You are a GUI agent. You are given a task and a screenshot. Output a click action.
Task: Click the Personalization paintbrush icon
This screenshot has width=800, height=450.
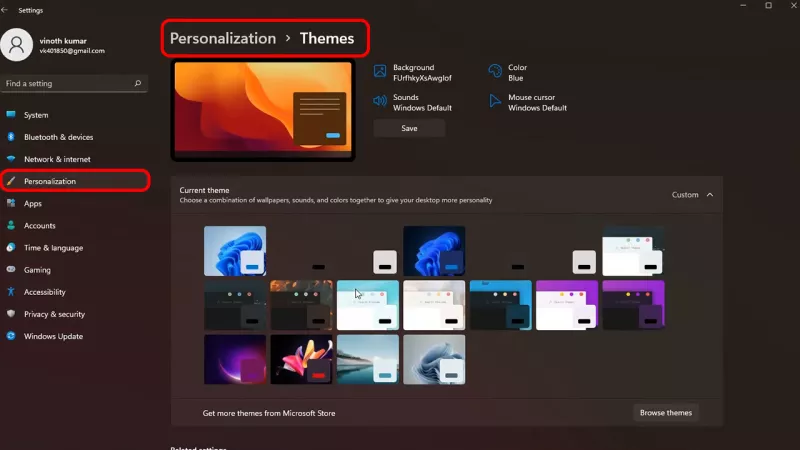click(11, 181)
